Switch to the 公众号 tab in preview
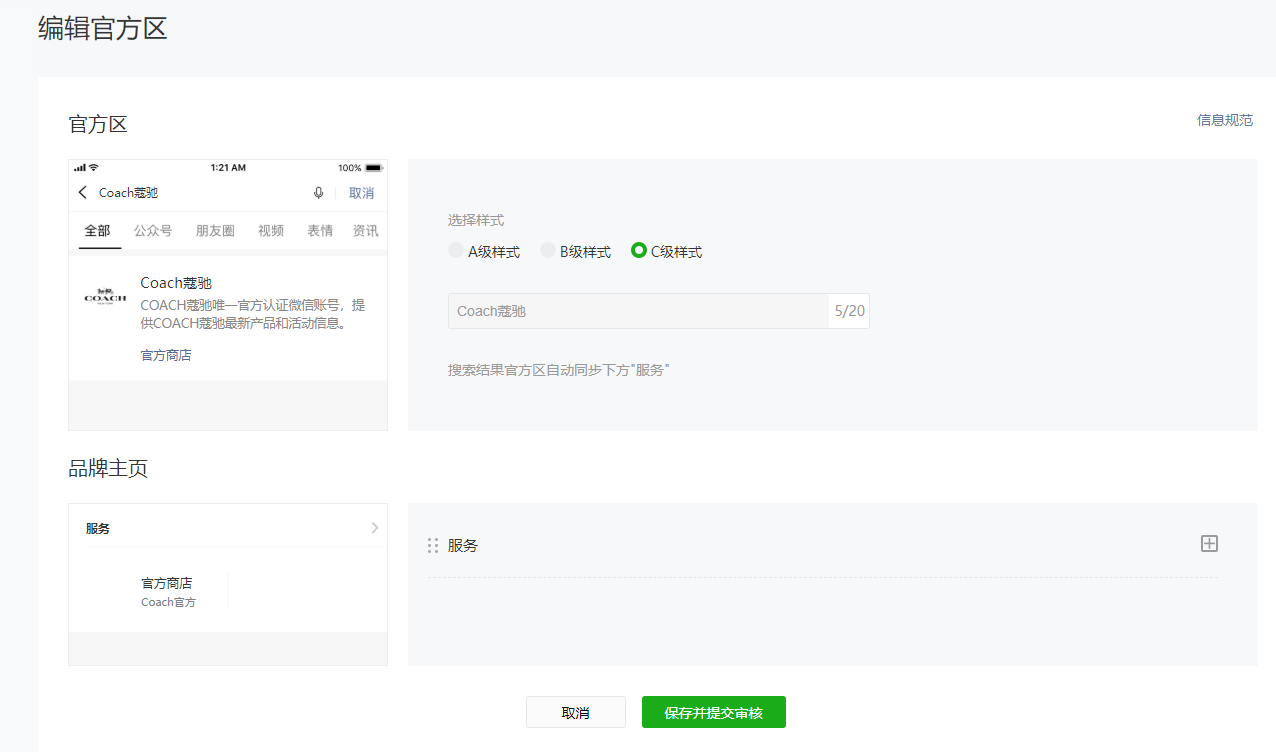The width and height of the screenshot is (1276, 752). point(153,230)
